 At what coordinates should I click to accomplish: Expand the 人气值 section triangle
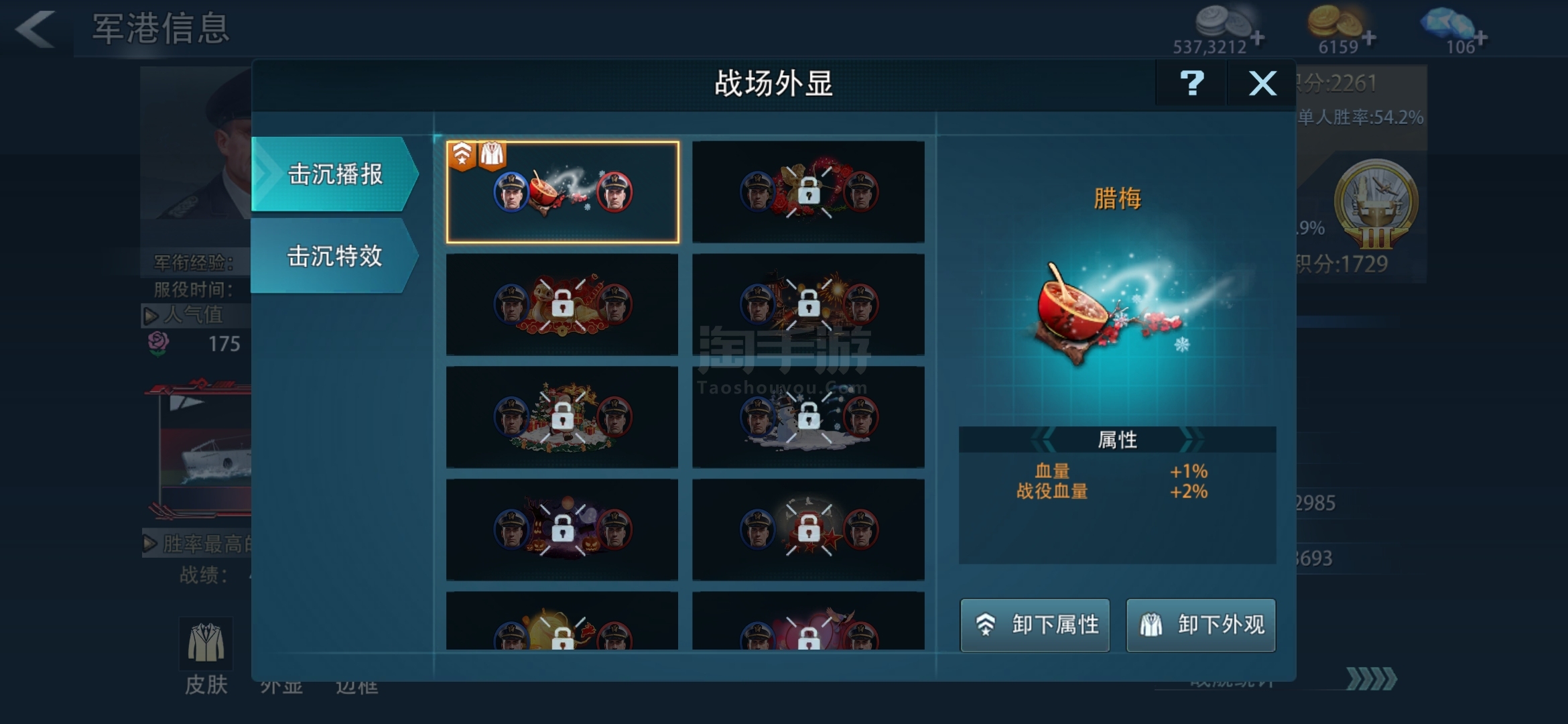(151, 315)
